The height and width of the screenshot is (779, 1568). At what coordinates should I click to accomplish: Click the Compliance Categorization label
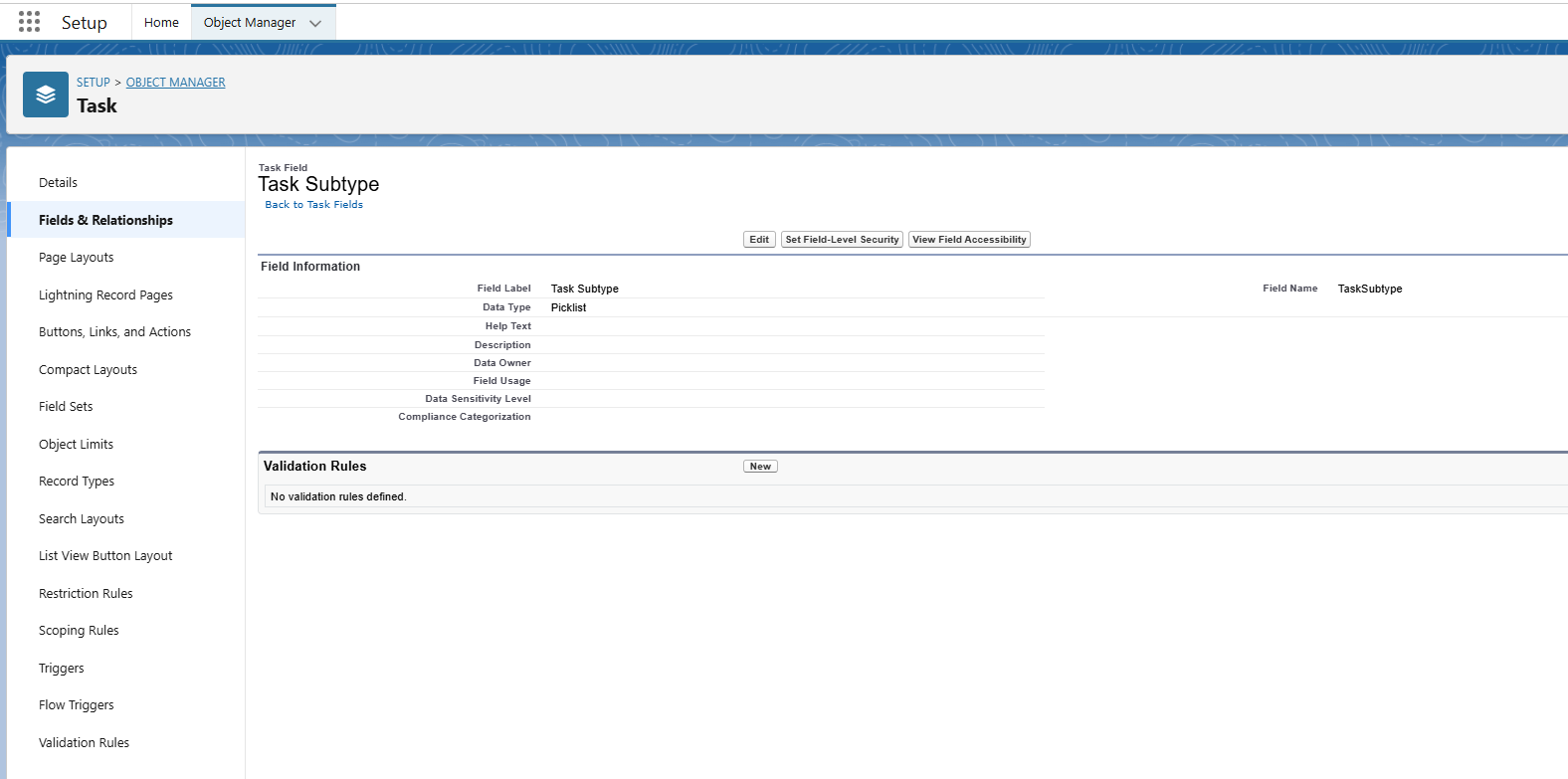pos(465,417)
